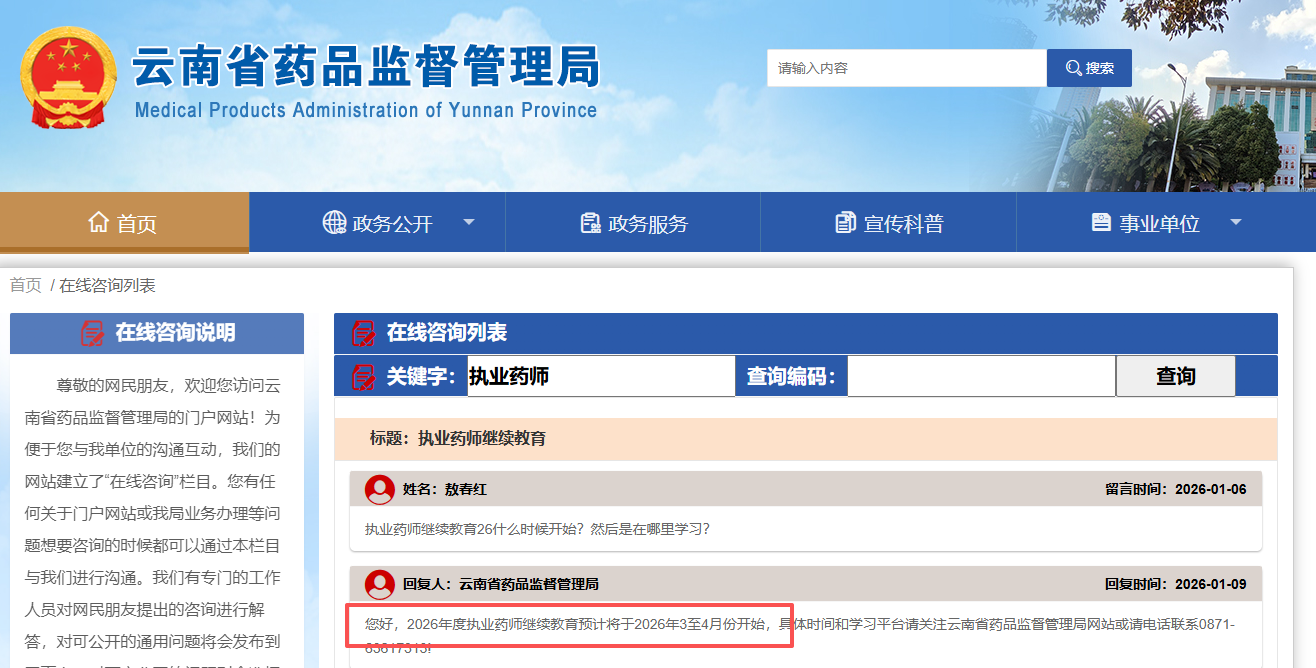This screenshot has height=668, width=1316.
Task: Click the globe icon beside 政务公开
Action: [334, 222]
